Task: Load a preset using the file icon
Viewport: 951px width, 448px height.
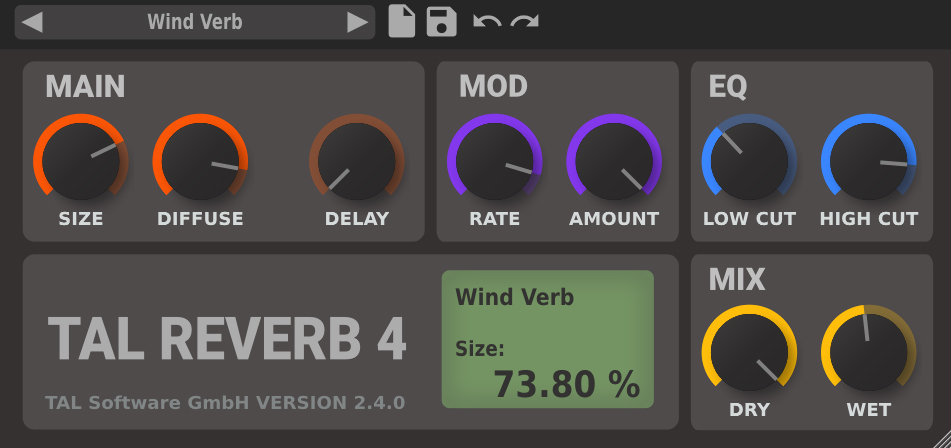Action: [x=402, y=22]
